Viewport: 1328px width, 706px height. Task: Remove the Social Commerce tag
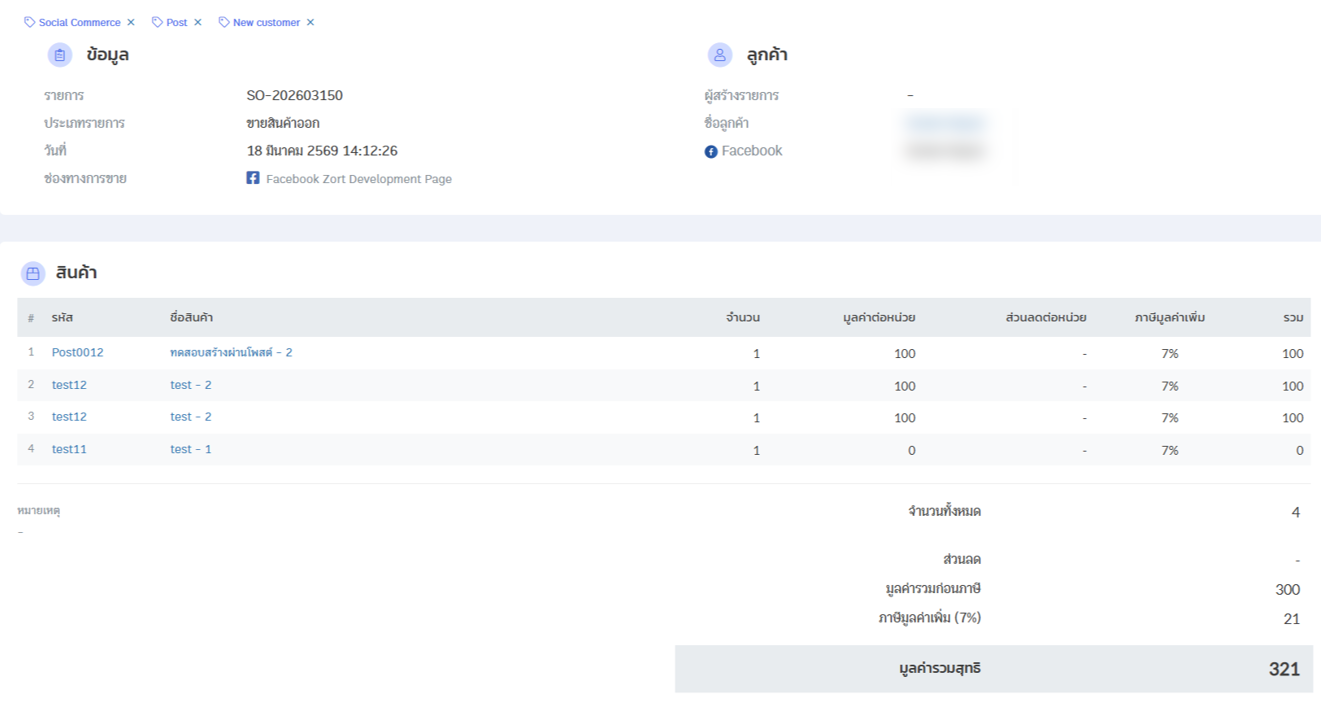(131, 22)
